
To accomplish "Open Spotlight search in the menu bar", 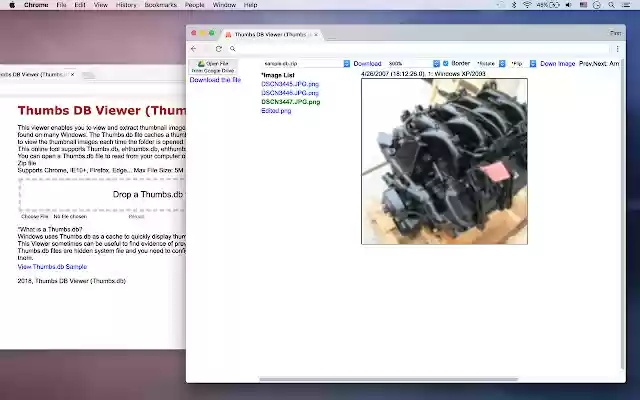I will [611, 5].
